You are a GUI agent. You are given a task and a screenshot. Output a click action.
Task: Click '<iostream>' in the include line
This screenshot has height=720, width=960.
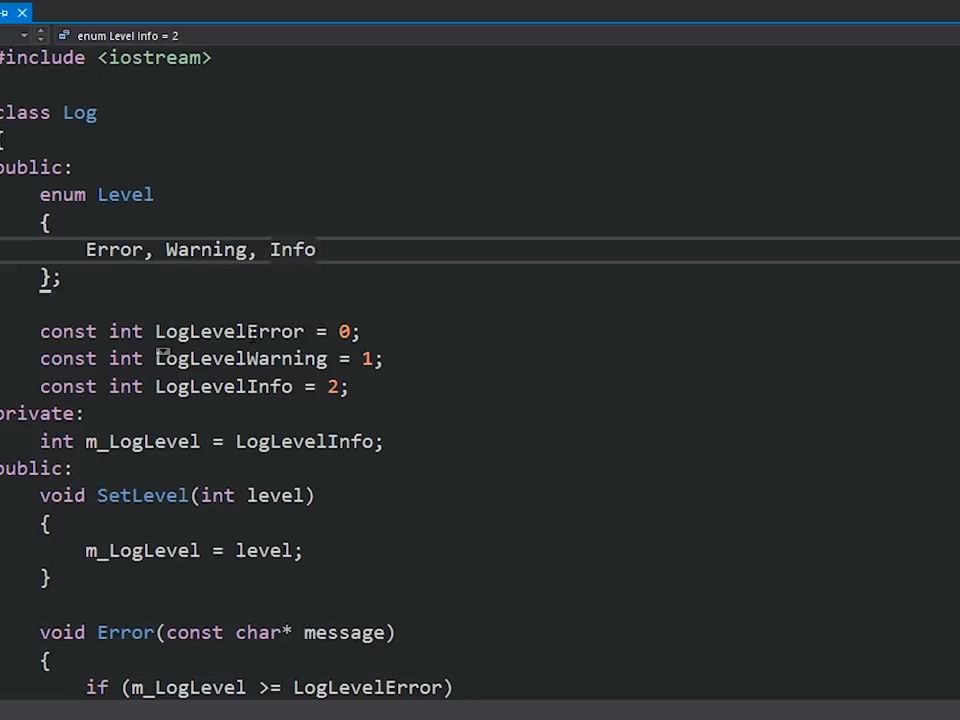[154, 58]
